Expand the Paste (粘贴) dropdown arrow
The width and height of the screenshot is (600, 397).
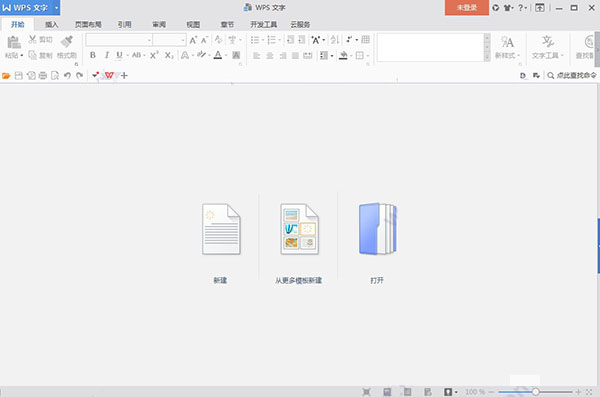click(22, 56)
